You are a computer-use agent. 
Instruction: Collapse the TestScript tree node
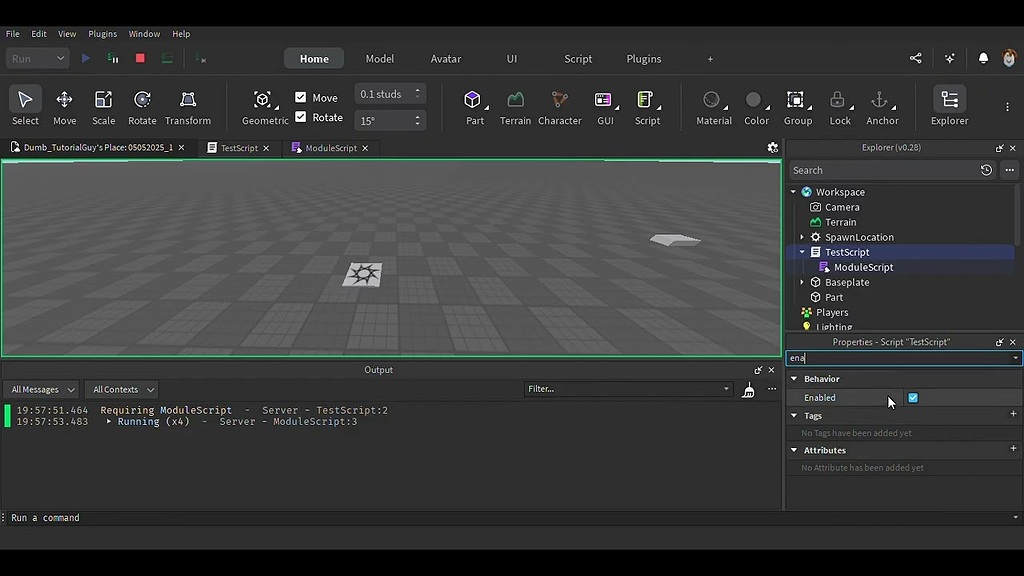point(802,252)
